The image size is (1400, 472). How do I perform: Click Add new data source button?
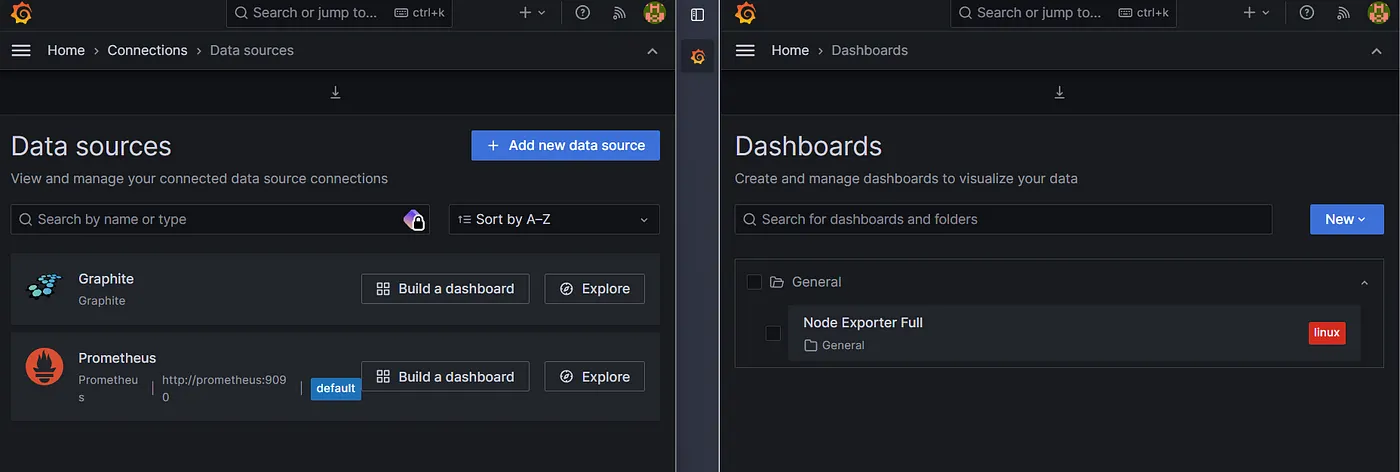566,145
